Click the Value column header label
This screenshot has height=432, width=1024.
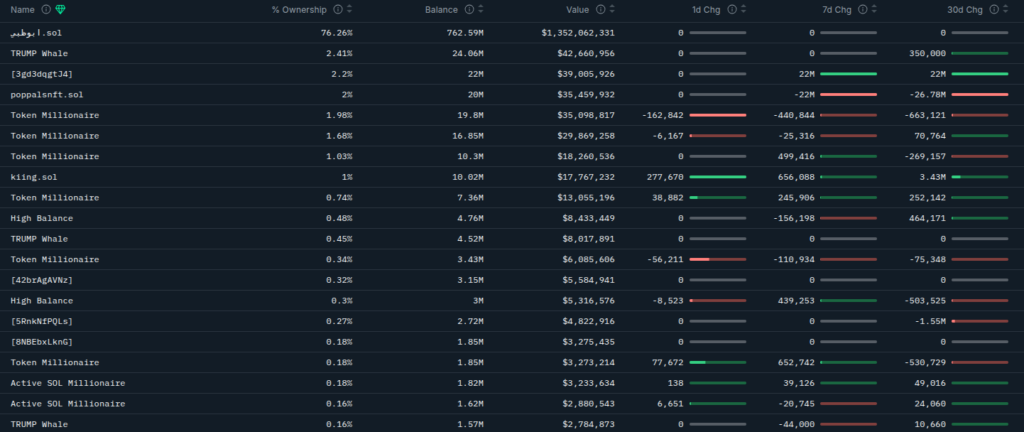[577, 10]
